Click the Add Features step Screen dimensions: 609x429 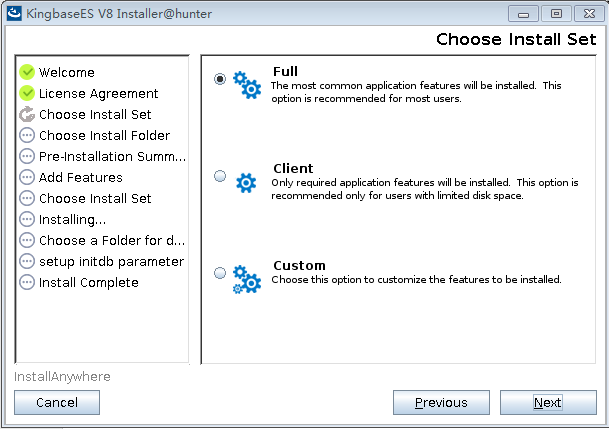tap(81, 177)
